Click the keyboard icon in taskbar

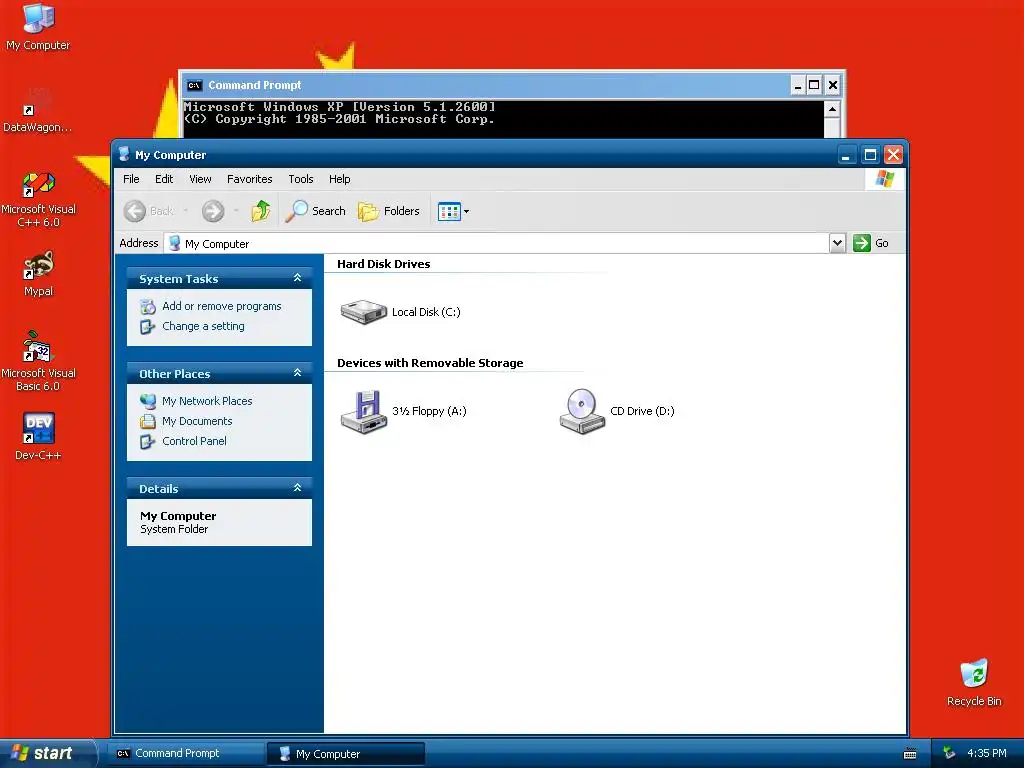click(x=910, y=754)
